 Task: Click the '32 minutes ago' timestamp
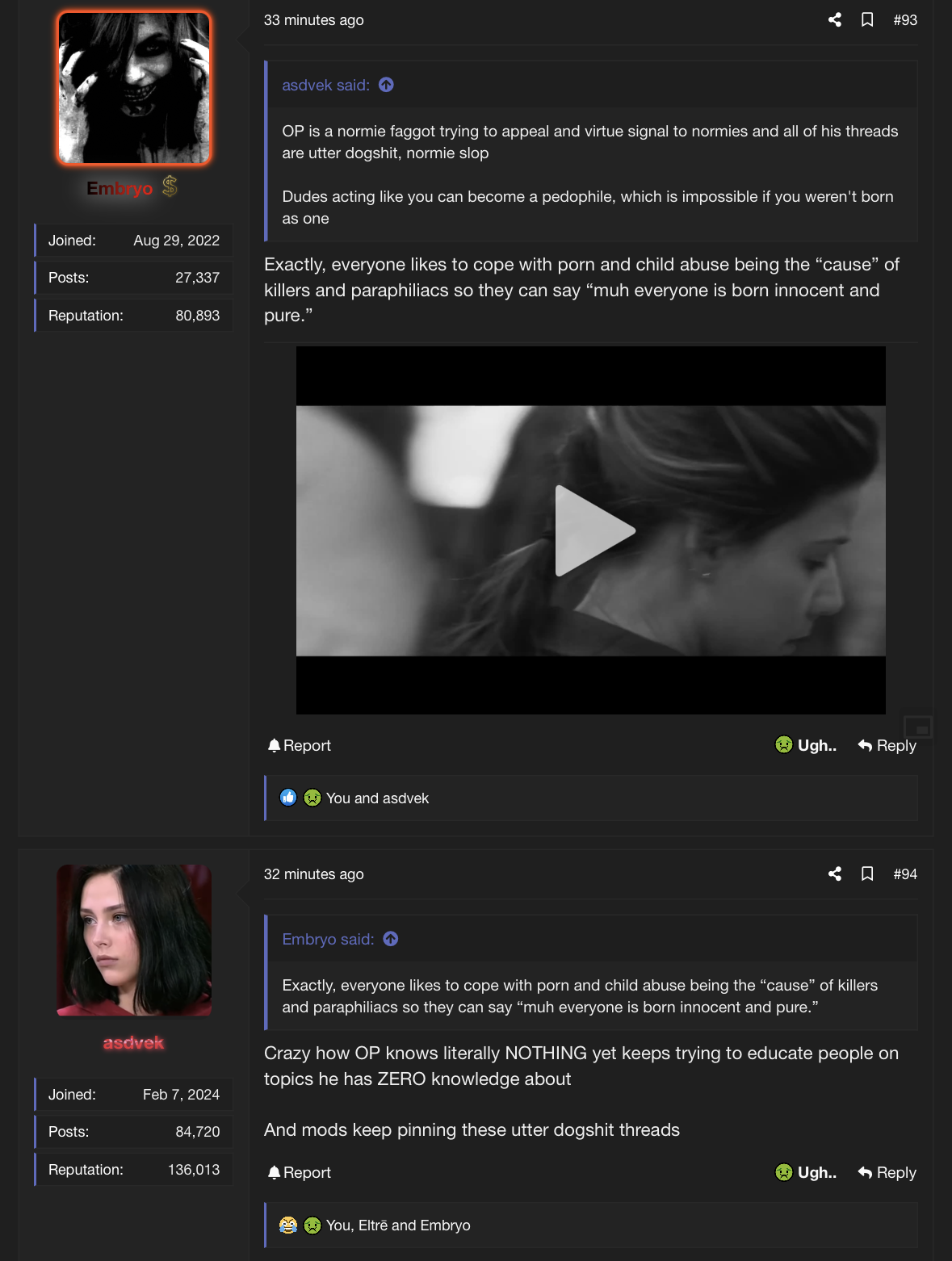click(x=313, y=874)
